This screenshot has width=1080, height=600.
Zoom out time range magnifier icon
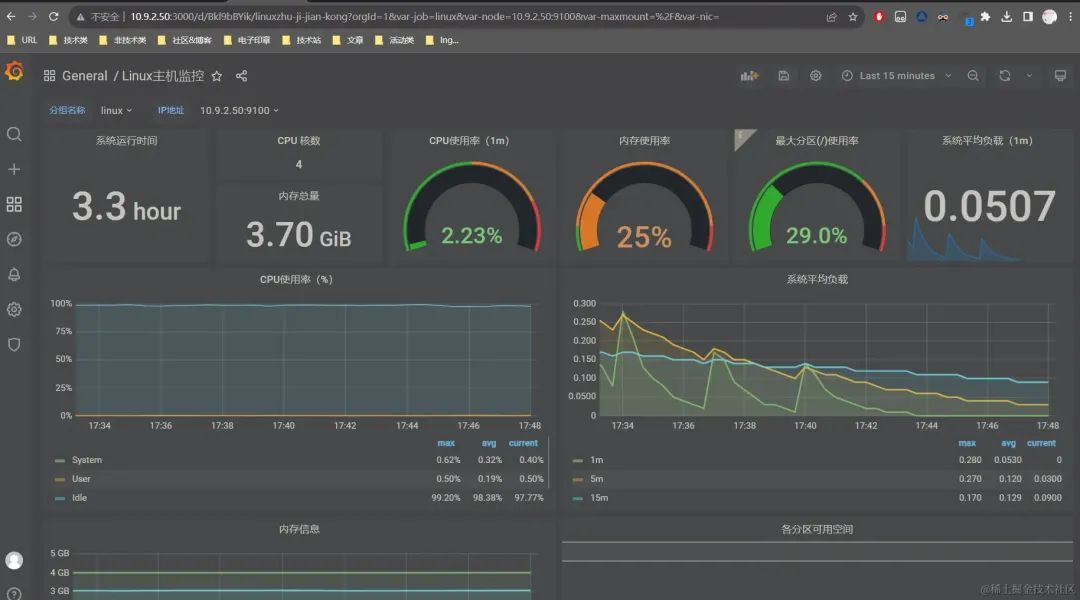pos(973,76)
